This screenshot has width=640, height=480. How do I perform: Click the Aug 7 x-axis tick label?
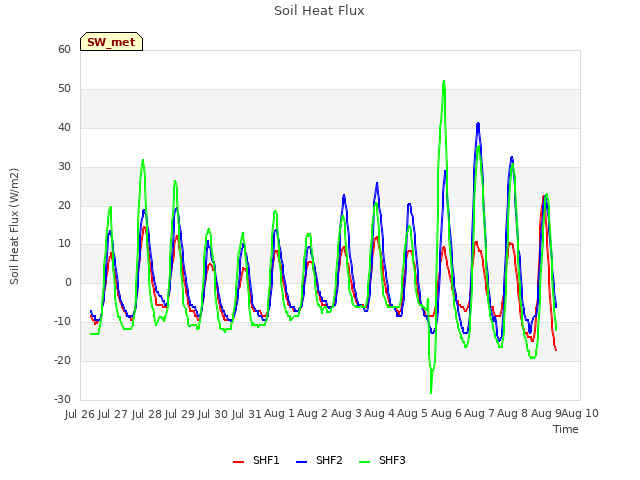tap(479, 413)
